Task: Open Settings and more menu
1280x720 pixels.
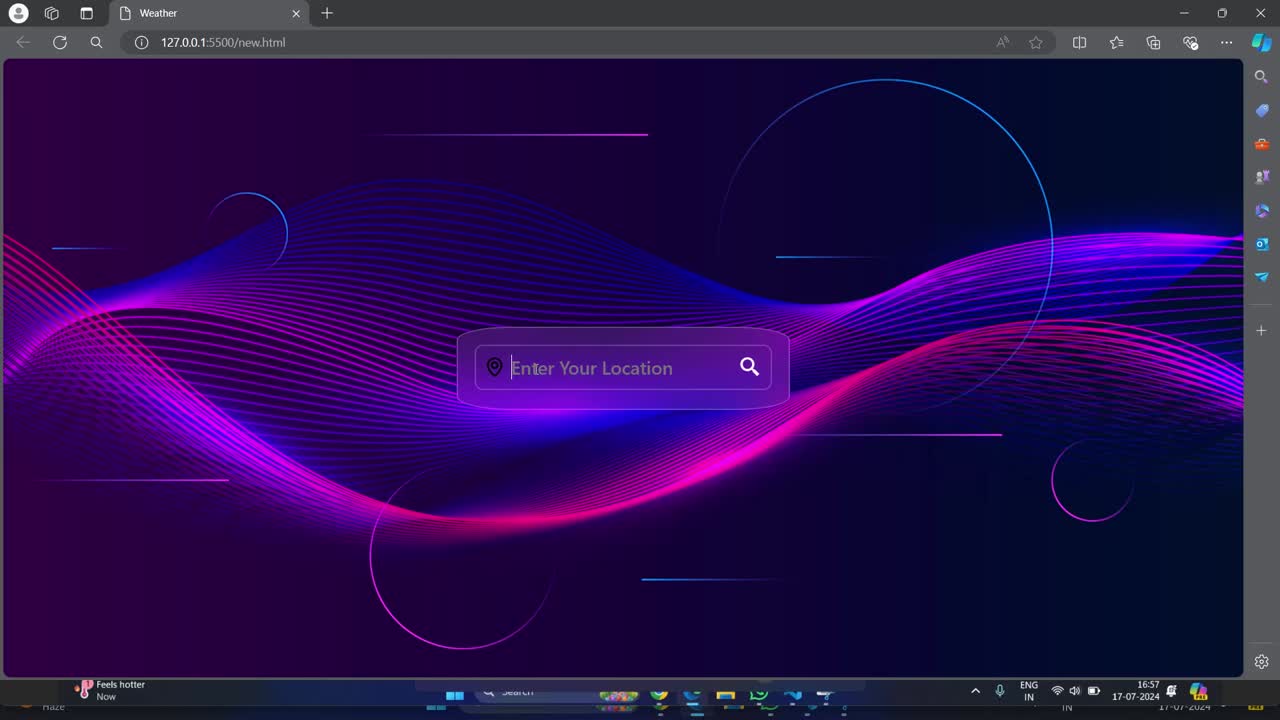Action: click(x=1226, y=42)
